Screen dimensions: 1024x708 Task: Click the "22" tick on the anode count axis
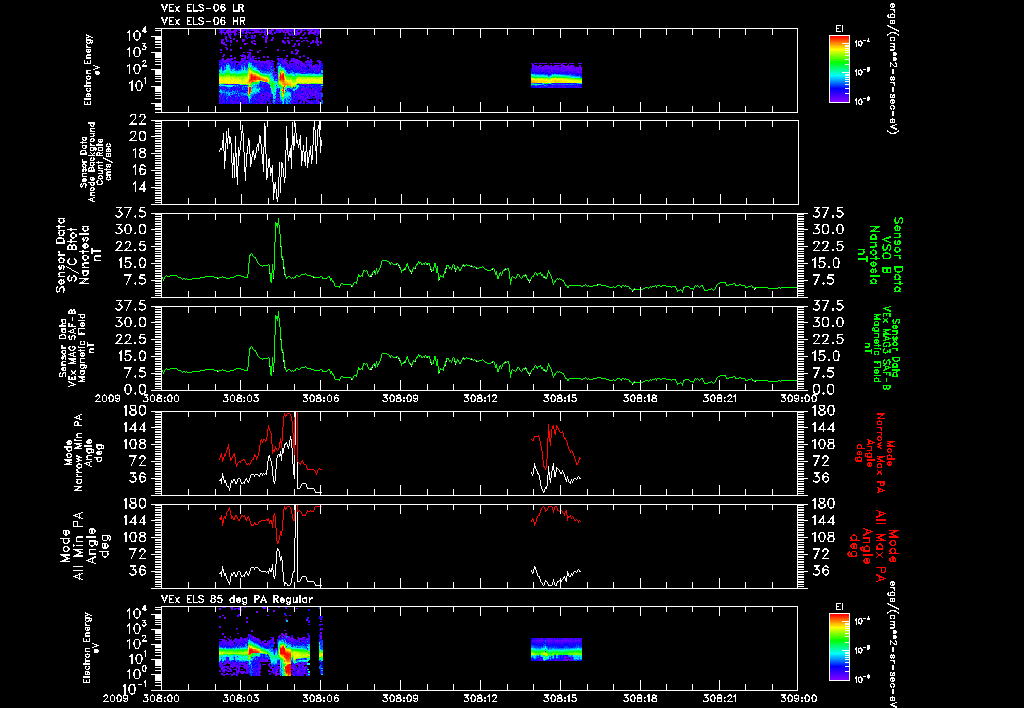(138, 120)
